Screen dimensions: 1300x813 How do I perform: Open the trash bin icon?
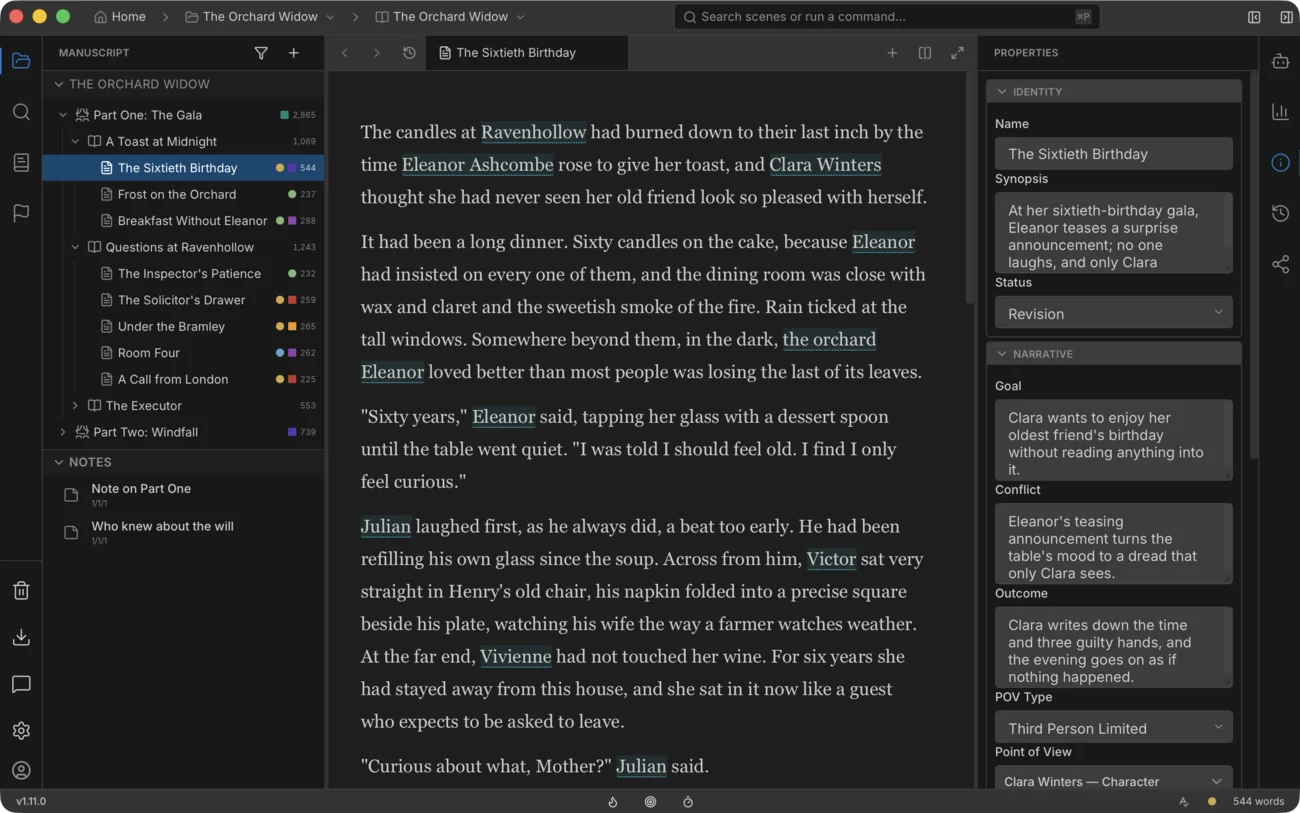click(21, 591)
